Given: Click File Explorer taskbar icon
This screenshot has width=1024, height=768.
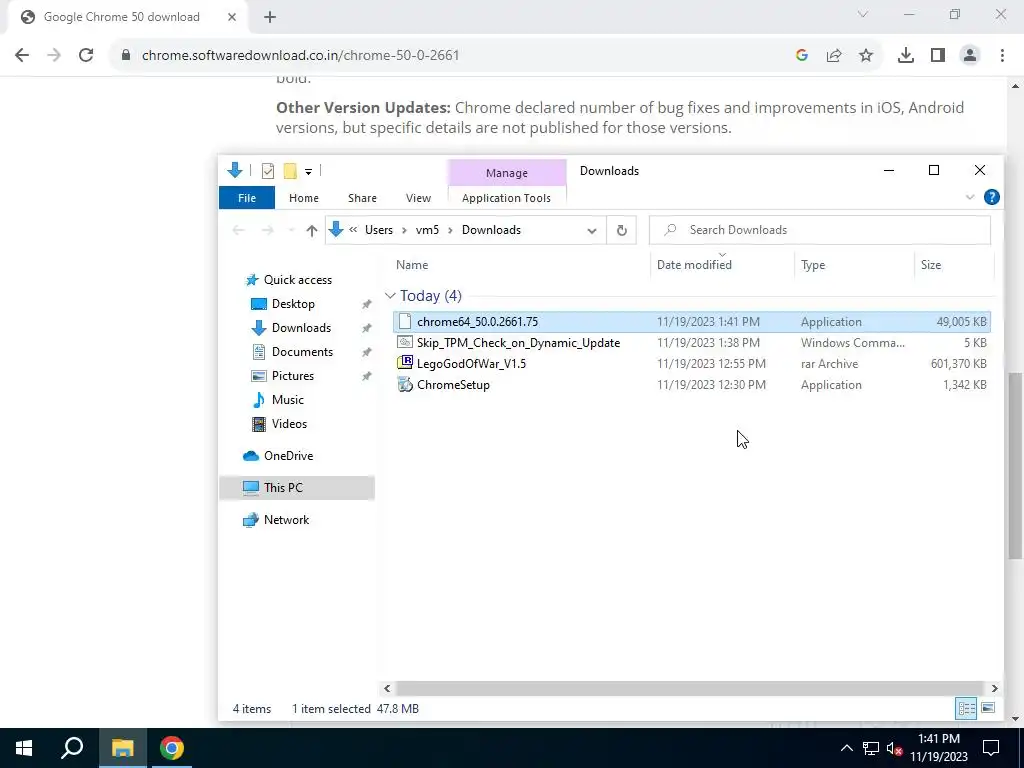Looking at the screenshot, I should (122, 748).
